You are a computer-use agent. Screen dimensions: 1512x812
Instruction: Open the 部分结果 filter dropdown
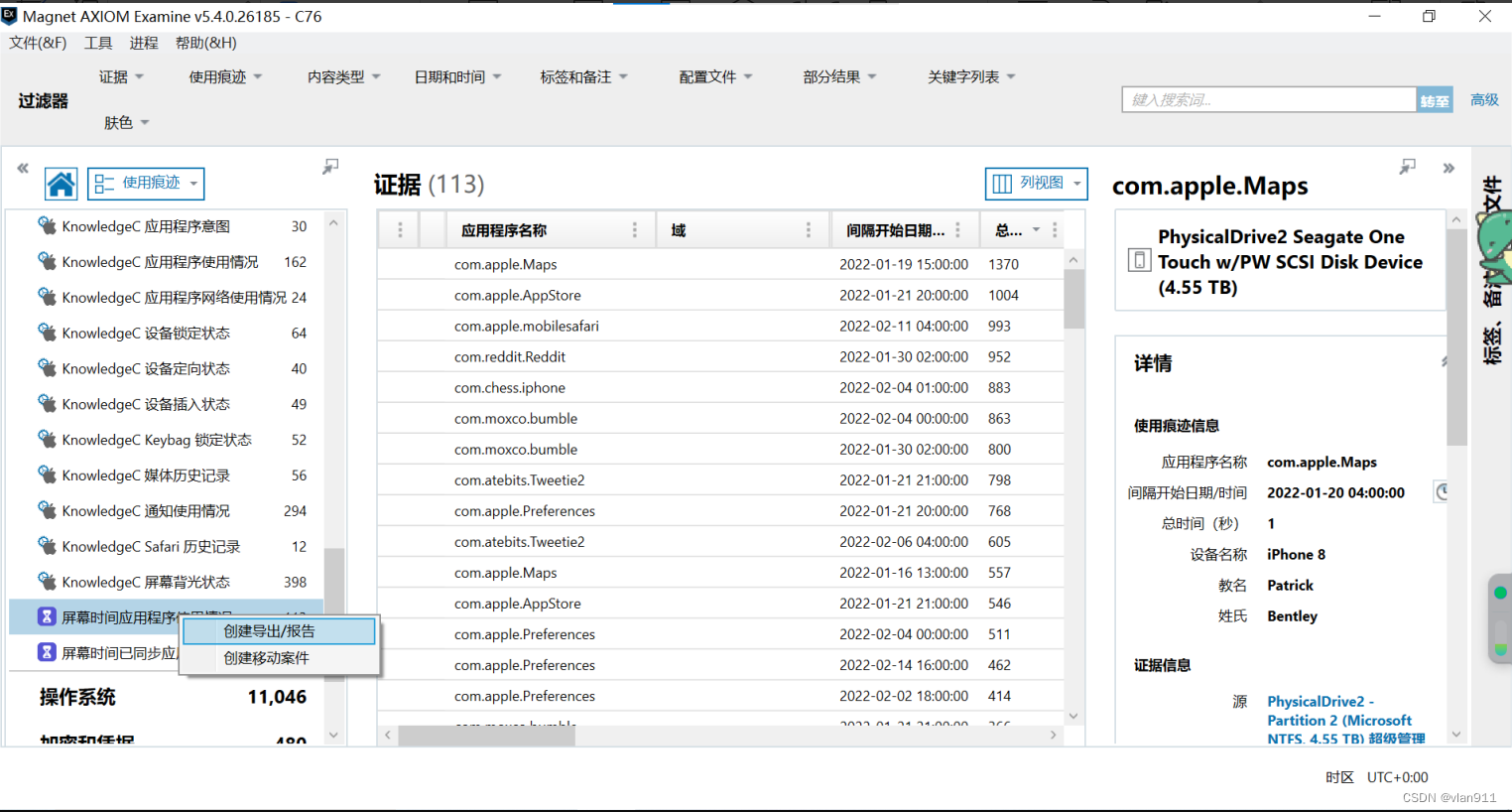click(x=839, y=76)
